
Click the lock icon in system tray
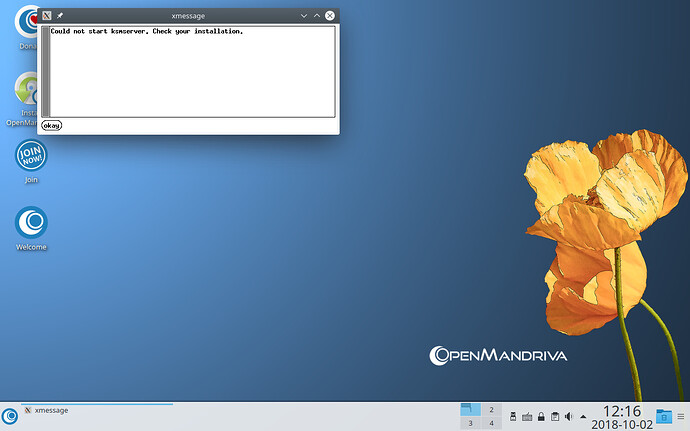tap(541, 416)
